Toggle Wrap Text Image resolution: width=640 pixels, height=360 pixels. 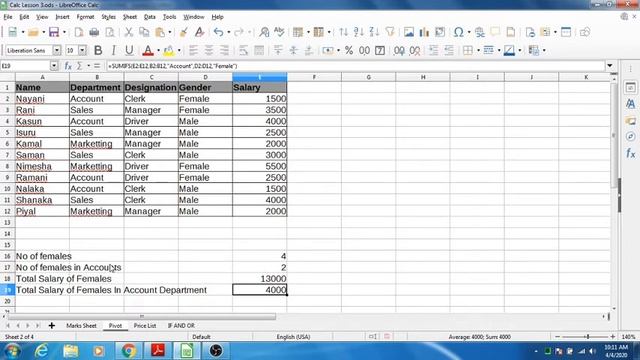pyautogui.click(x=243, y=50)
